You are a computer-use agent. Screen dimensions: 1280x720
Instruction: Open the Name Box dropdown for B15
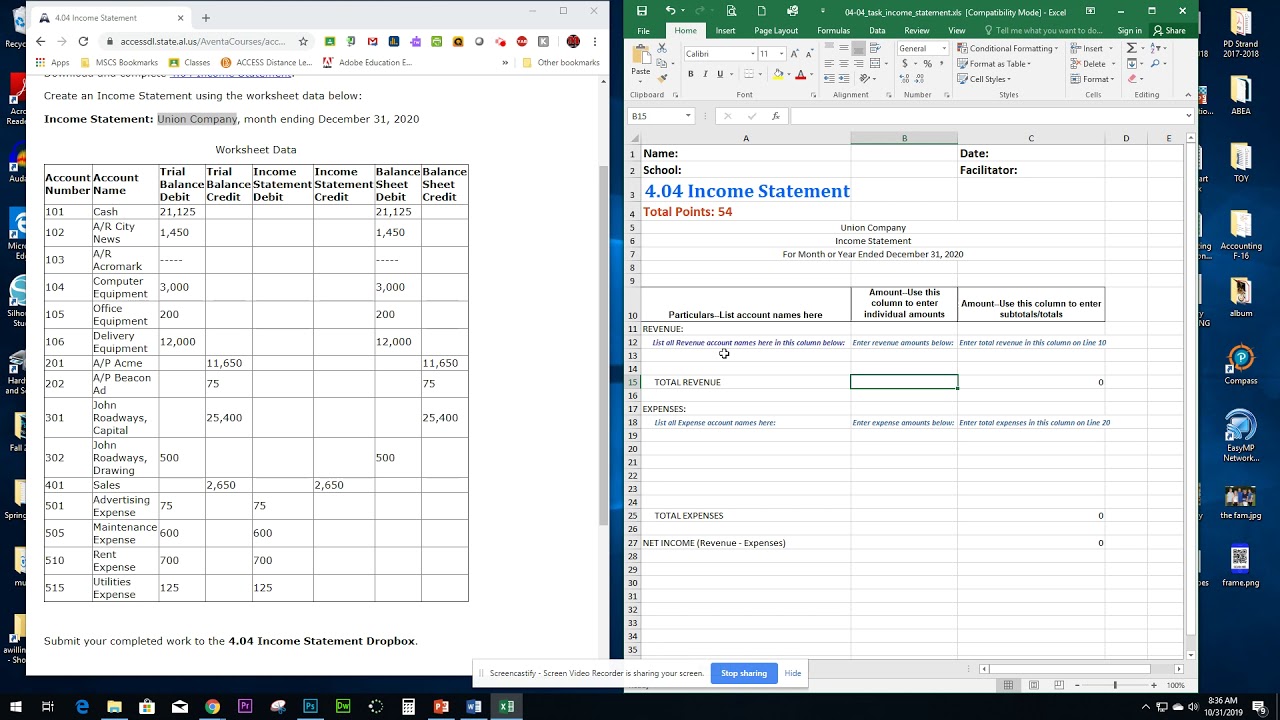tap(688, 116)
